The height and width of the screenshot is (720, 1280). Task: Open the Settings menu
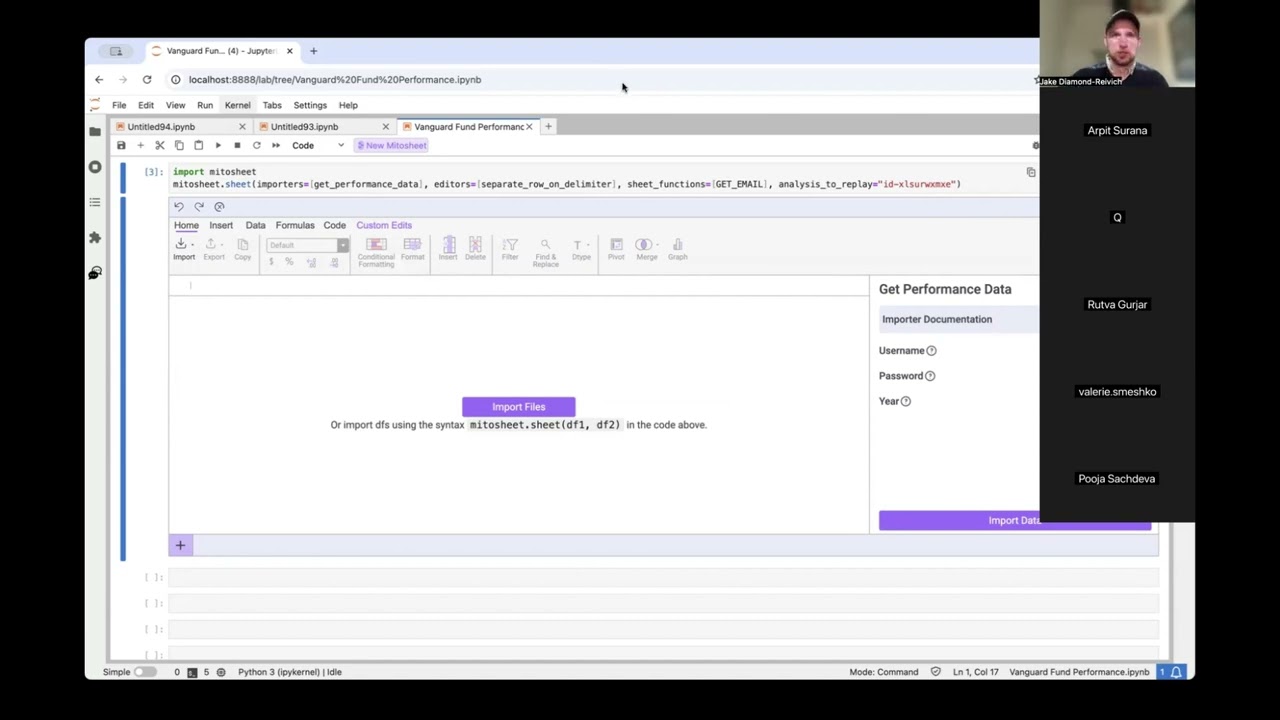(310, 105)
